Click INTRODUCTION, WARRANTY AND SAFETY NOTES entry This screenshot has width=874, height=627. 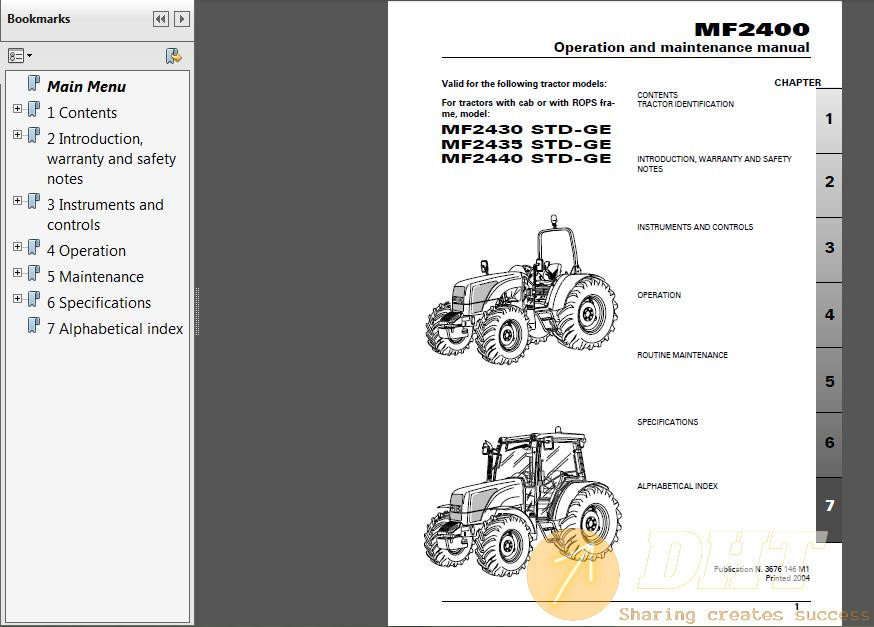coord(715,164)
